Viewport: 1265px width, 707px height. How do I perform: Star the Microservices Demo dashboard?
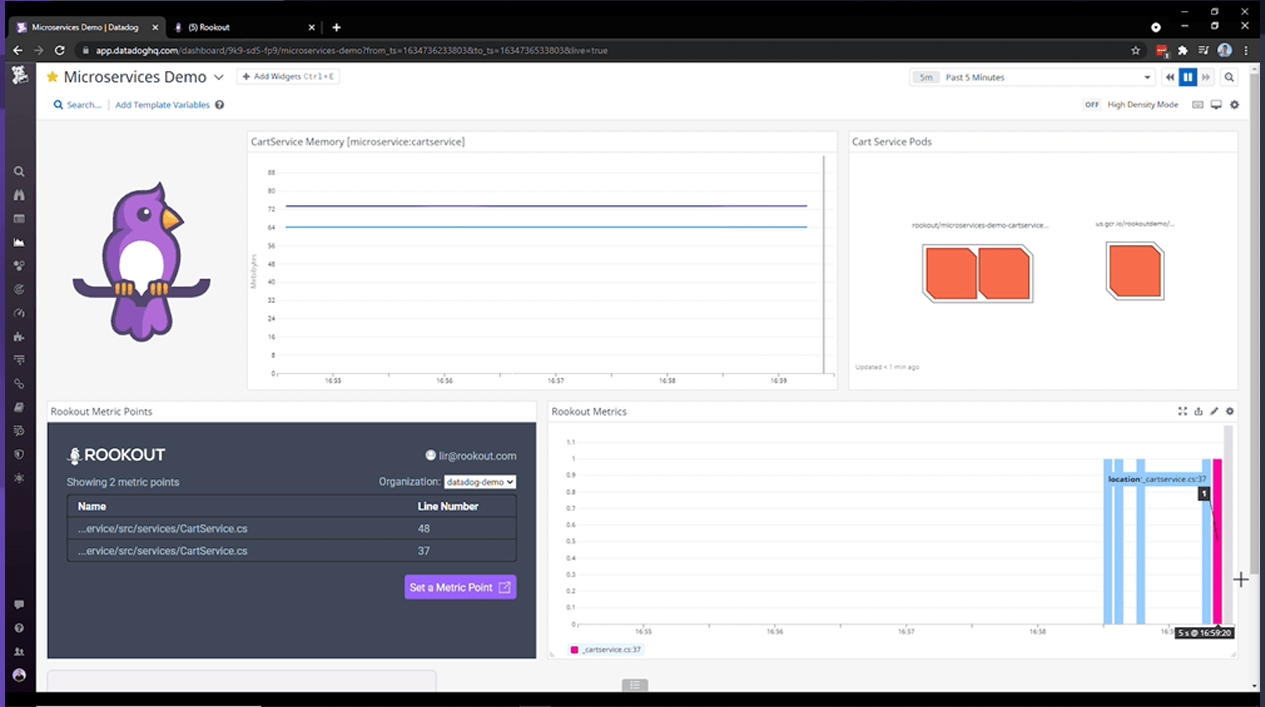click(x=52, y=77)
